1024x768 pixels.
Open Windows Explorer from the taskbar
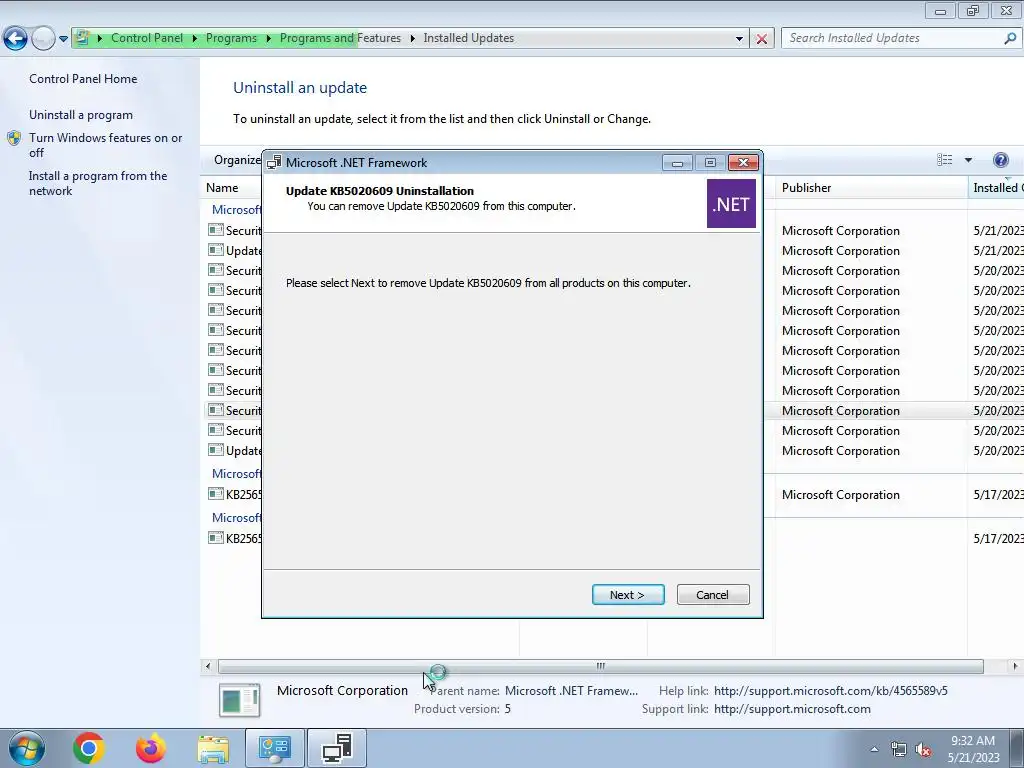point(213,749)
